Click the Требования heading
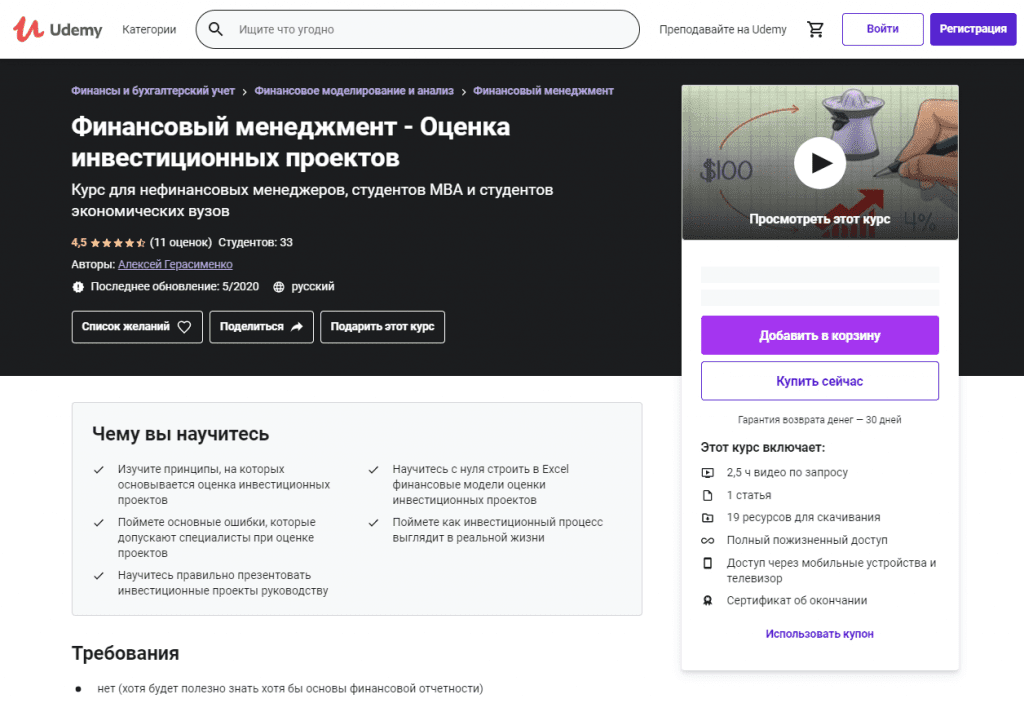Viewport: 1024px width, 703px height. 125,653
